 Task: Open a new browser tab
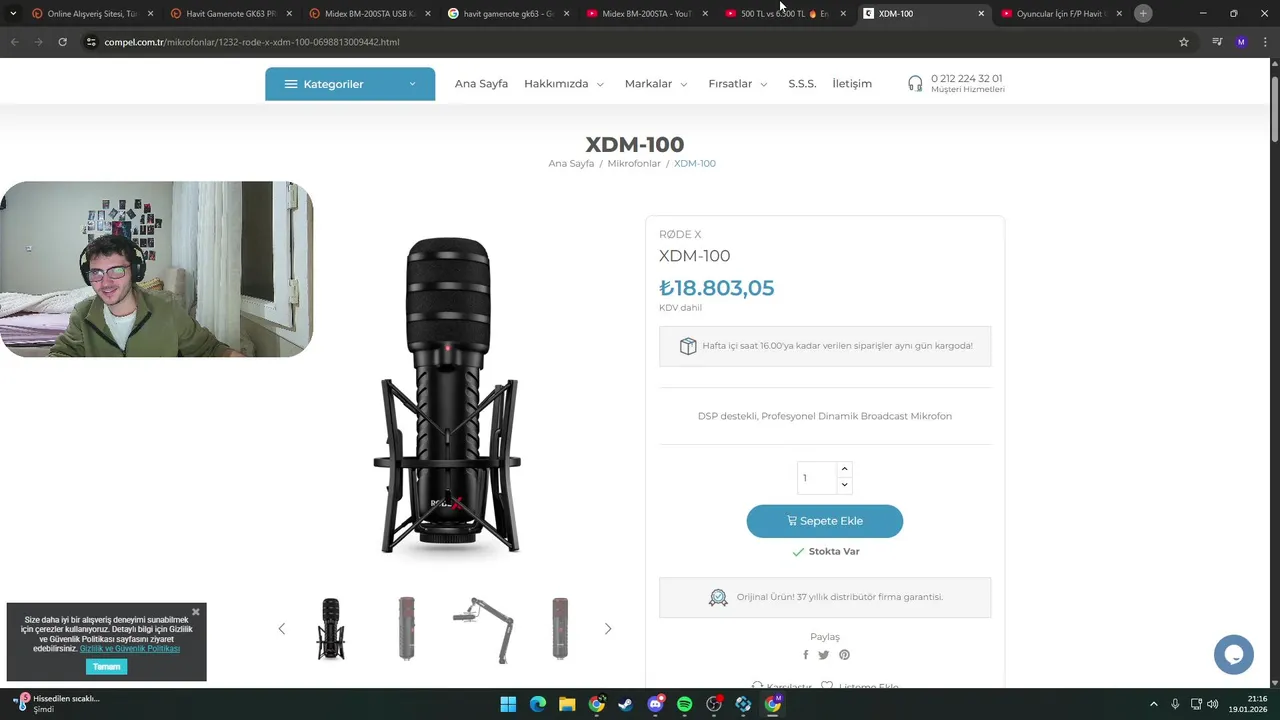(1143, 14)
